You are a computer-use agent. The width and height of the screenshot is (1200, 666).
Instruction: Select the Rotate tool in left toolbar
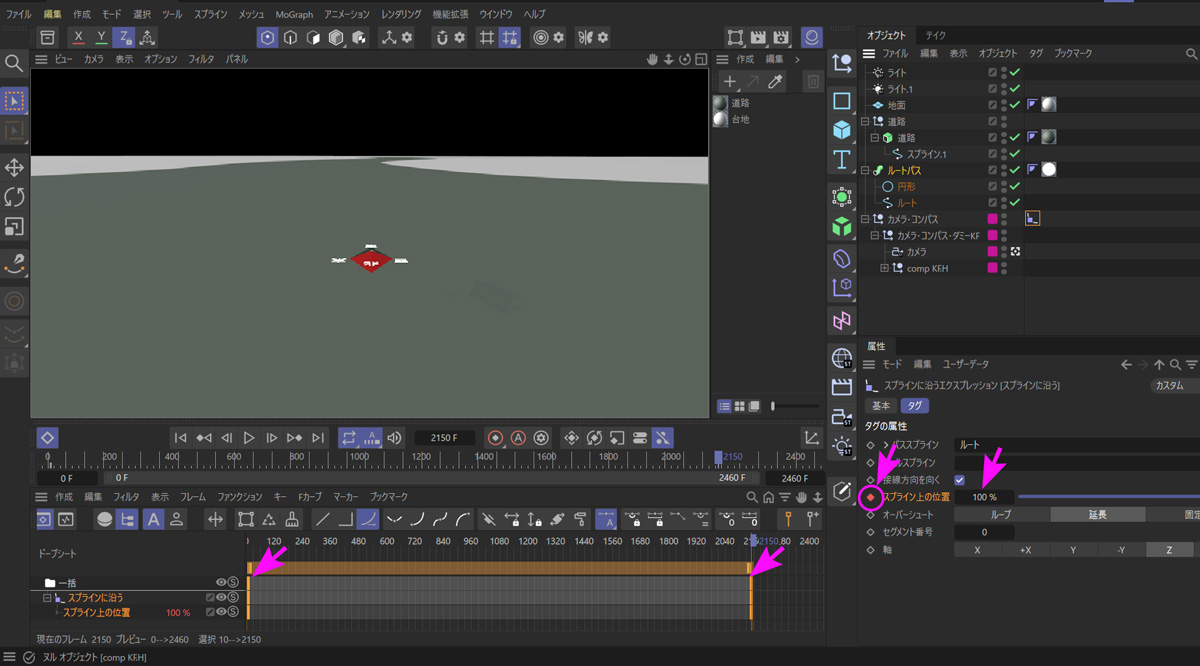14,197
